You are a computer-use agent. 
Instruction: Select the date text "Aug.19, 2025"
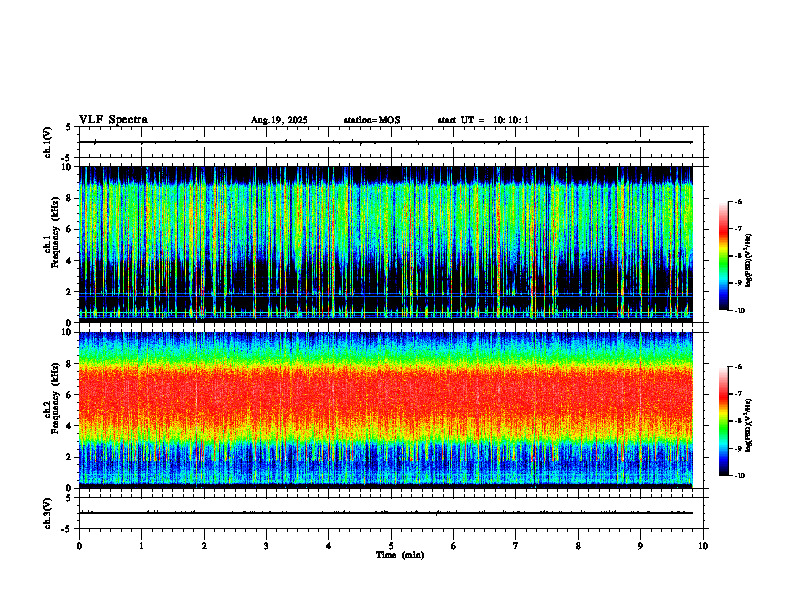point(279,120)
